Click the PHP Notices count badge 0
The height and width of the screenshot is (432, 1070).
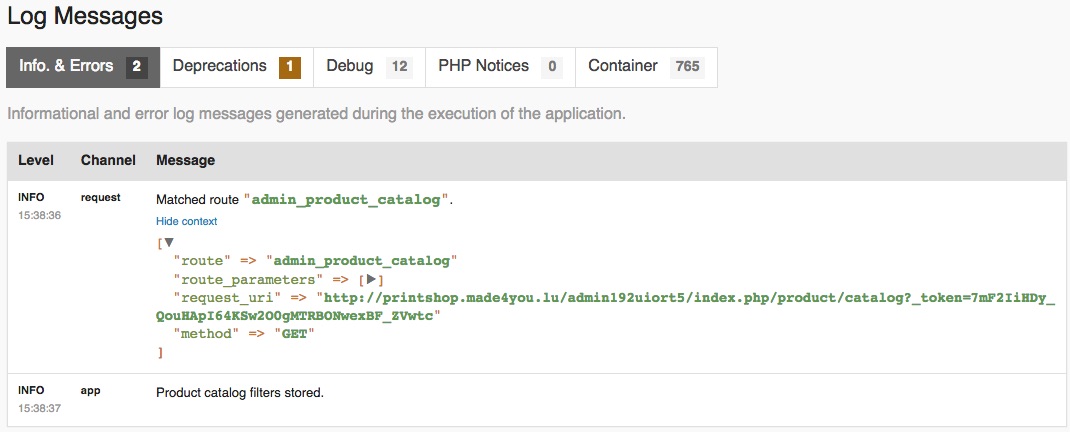551,67
